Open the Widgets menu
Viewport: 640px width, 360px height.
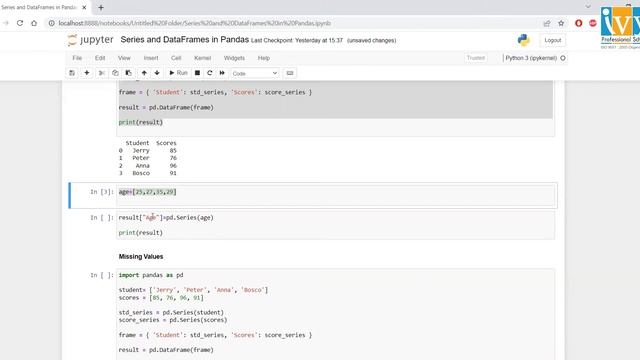point(234,58)
